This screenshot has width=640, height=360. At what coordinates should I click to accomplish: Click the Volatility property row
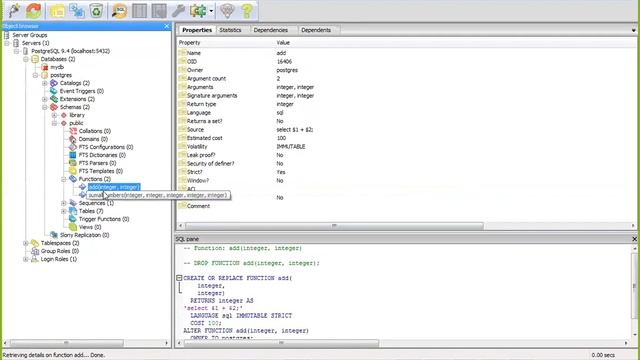point(406,147)
